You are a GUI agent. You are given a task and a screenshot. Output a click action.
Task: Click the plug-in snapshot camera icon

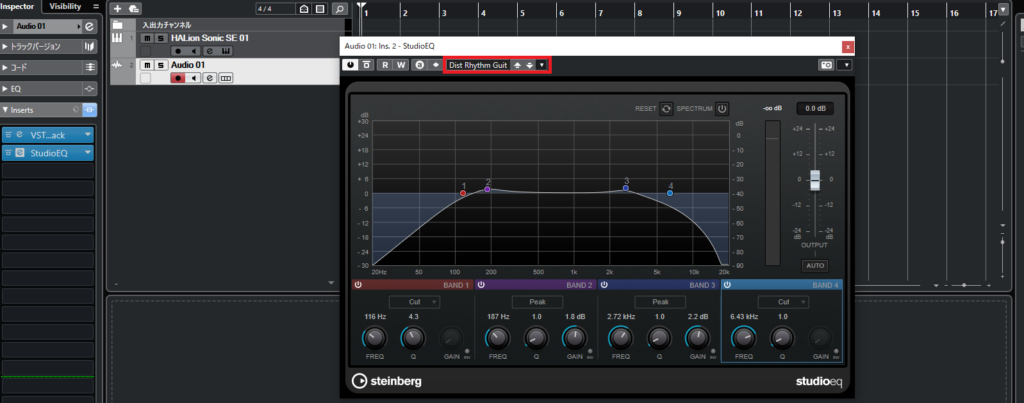click(827, 65)
